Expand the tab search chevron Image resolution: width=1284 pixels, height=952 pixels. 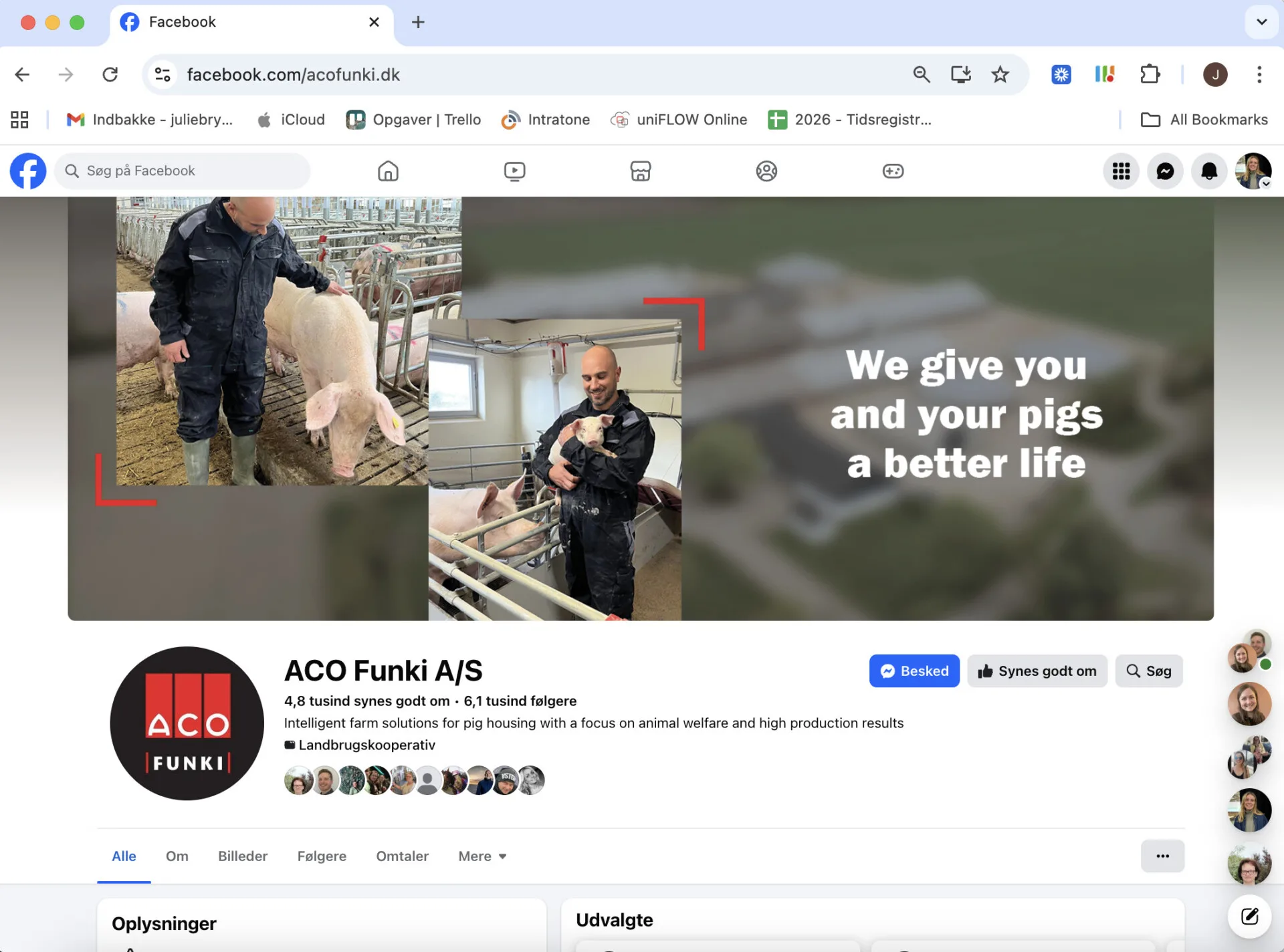(x=1261, y=22)
